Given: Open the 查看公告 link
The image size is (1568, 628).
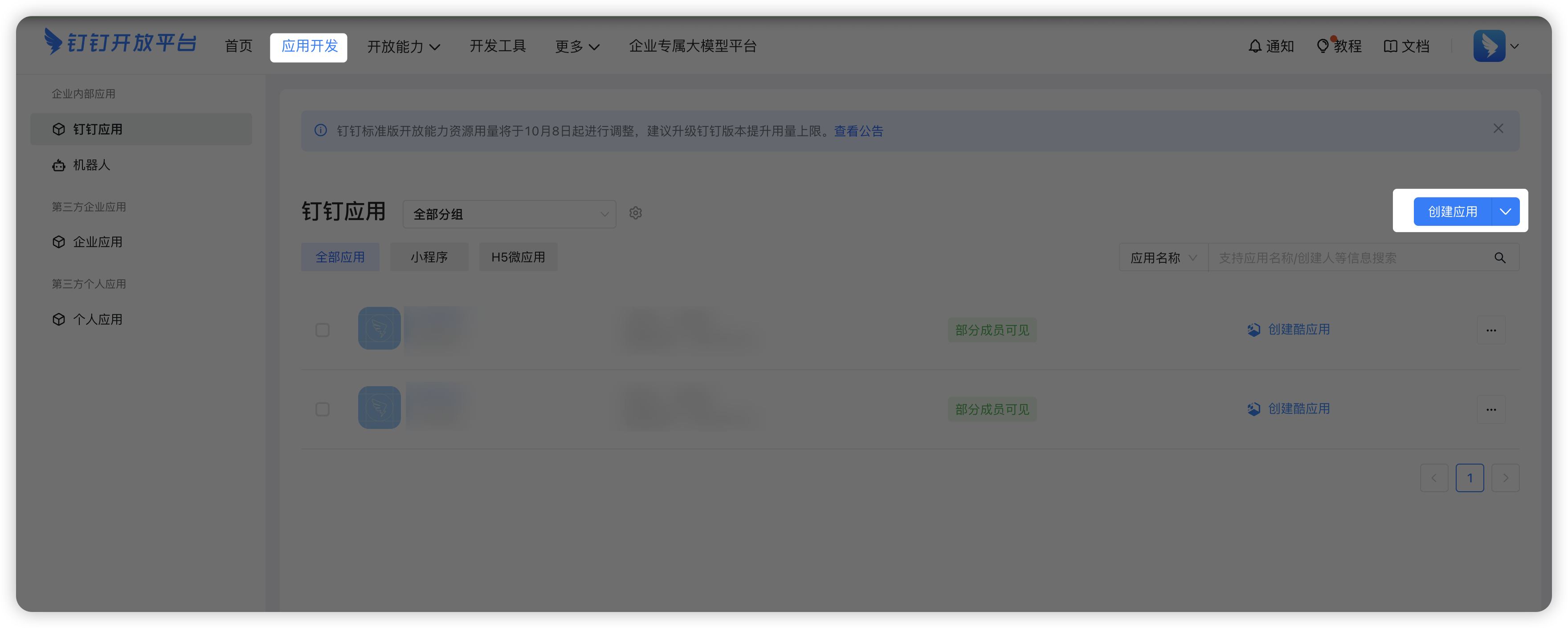Looking at the screenshot, I should tap(858, 131).
